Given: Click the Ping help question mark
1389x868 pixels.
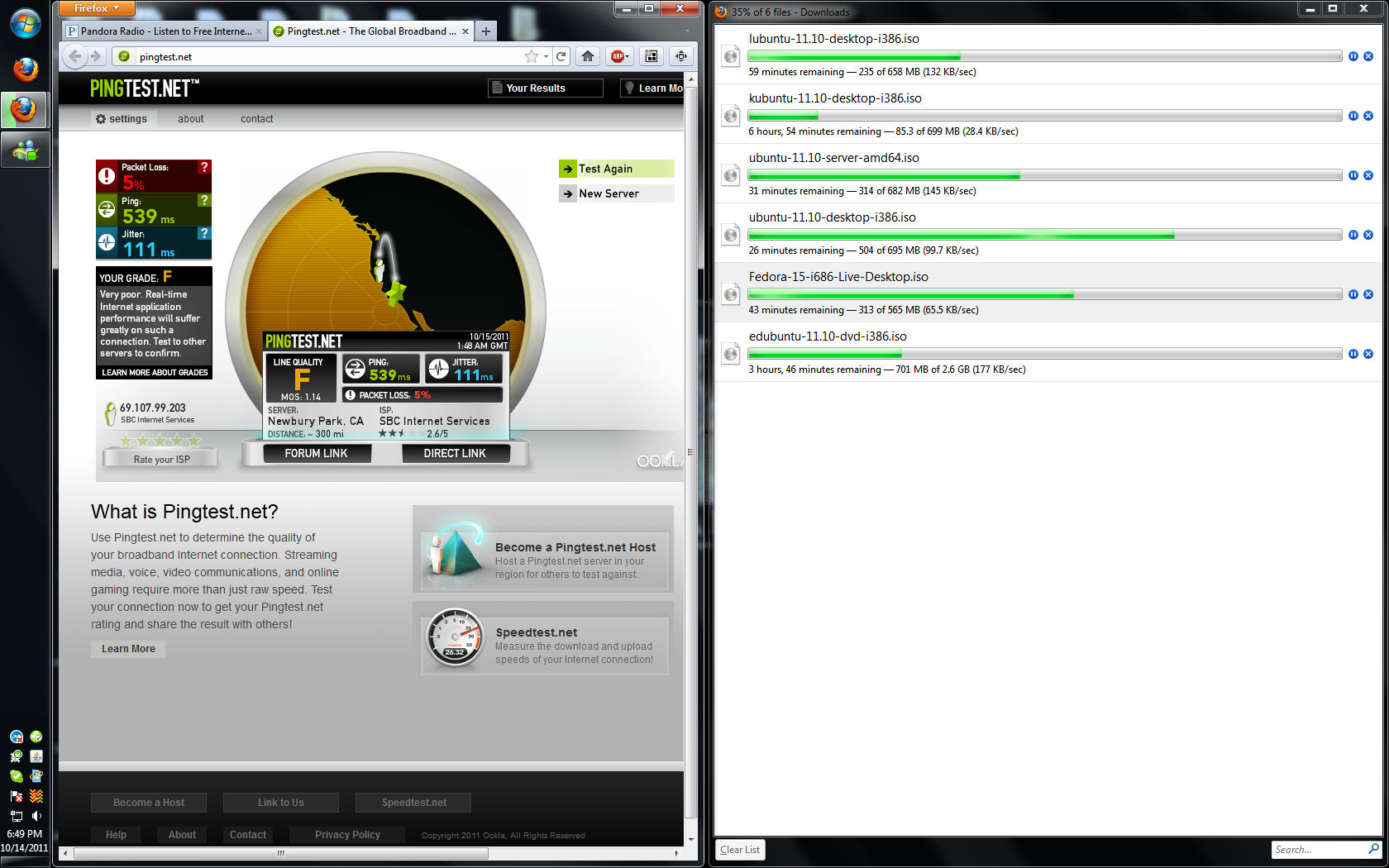Looking at the screenshot, I should [204, 200].
